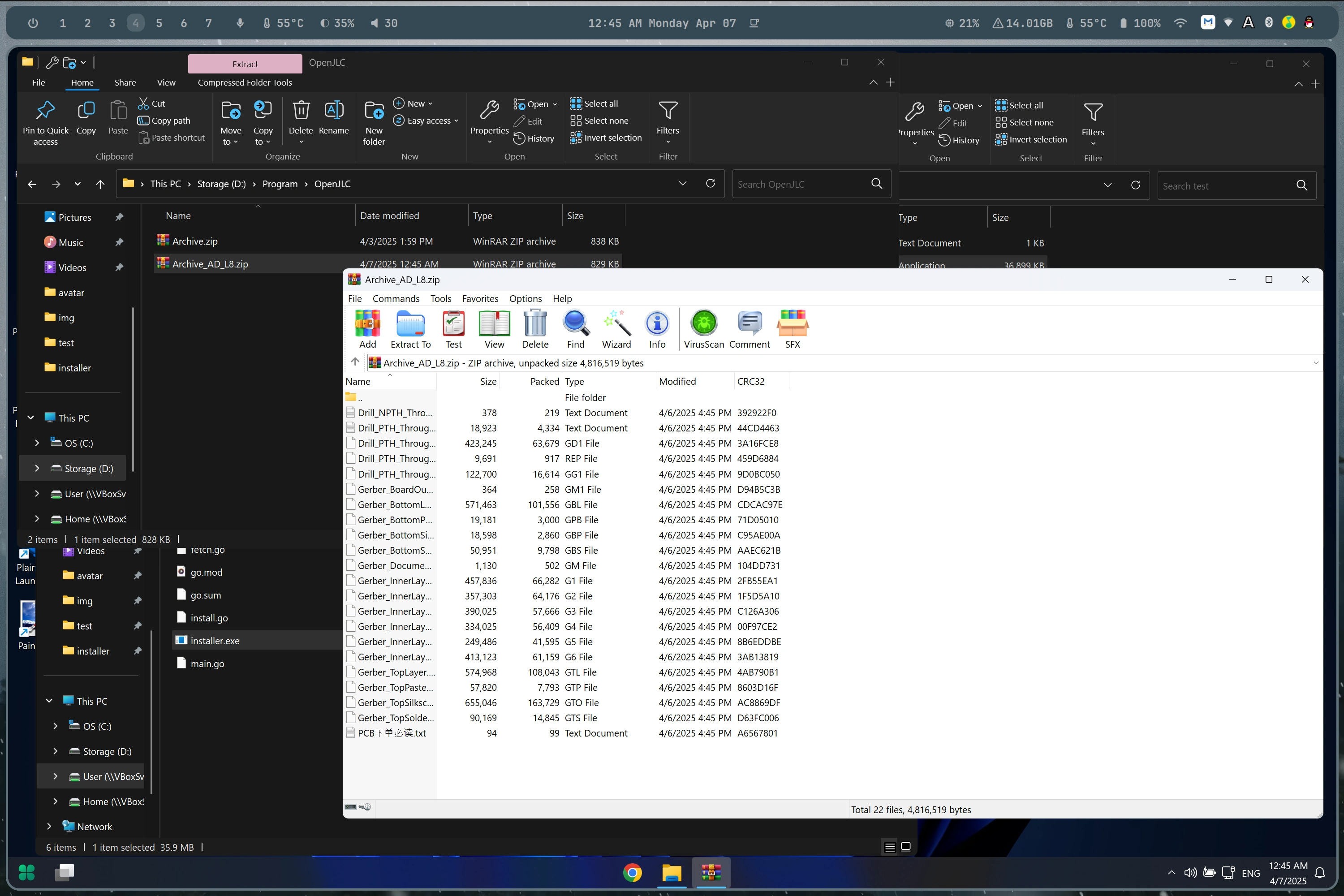Expand the Easy access dropdown
This screenshot has width=1344, height=896.
456,121
